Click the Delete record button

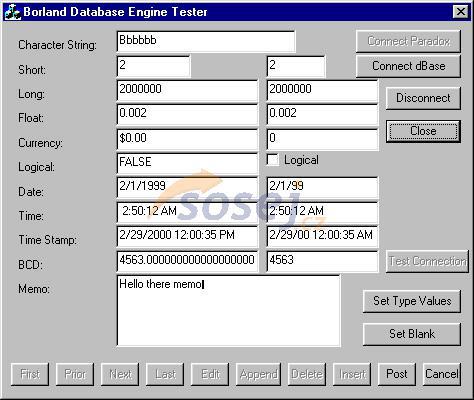[x=307, y=374]
